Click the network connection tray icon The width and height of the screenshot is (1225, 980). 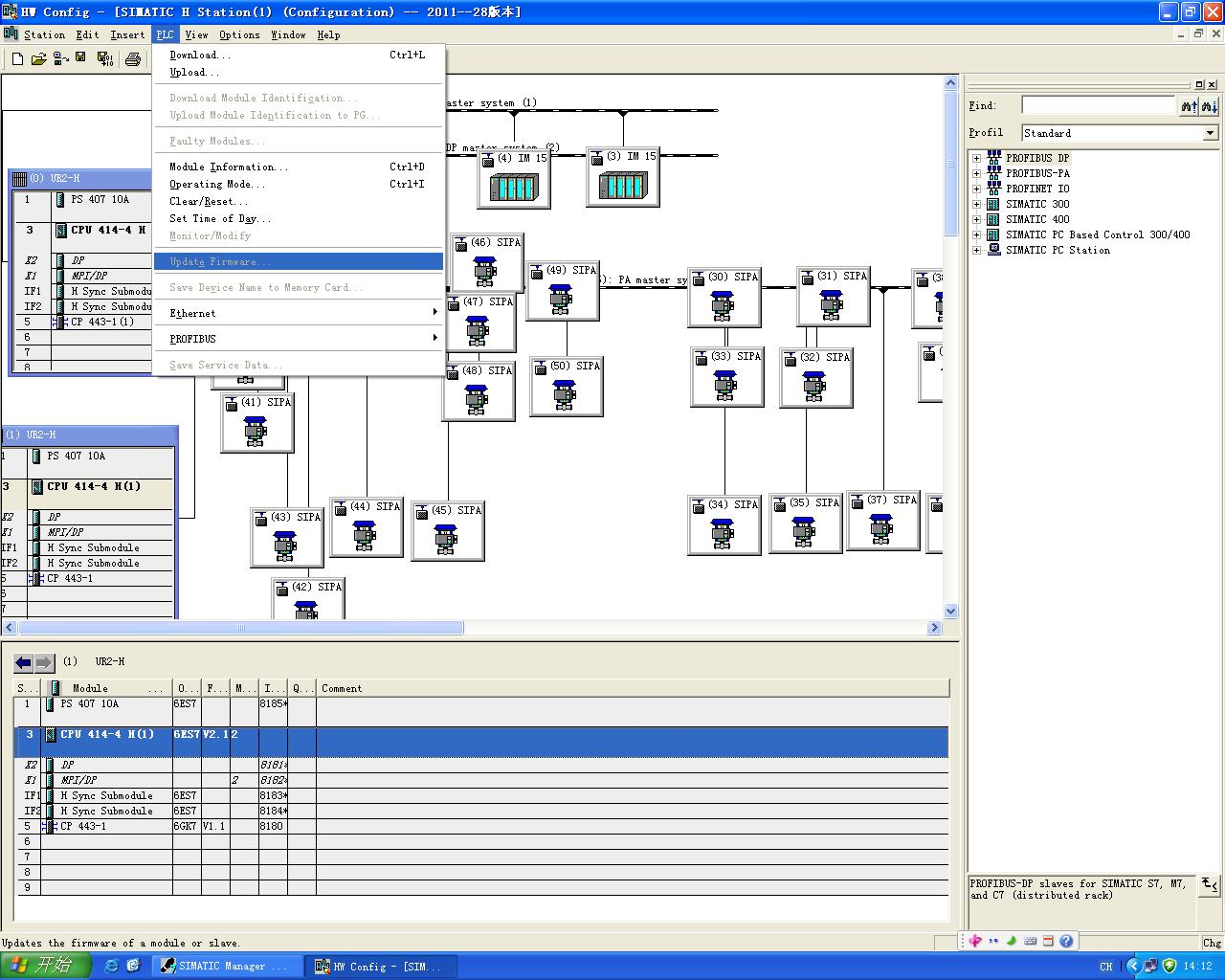(1151, 966)
